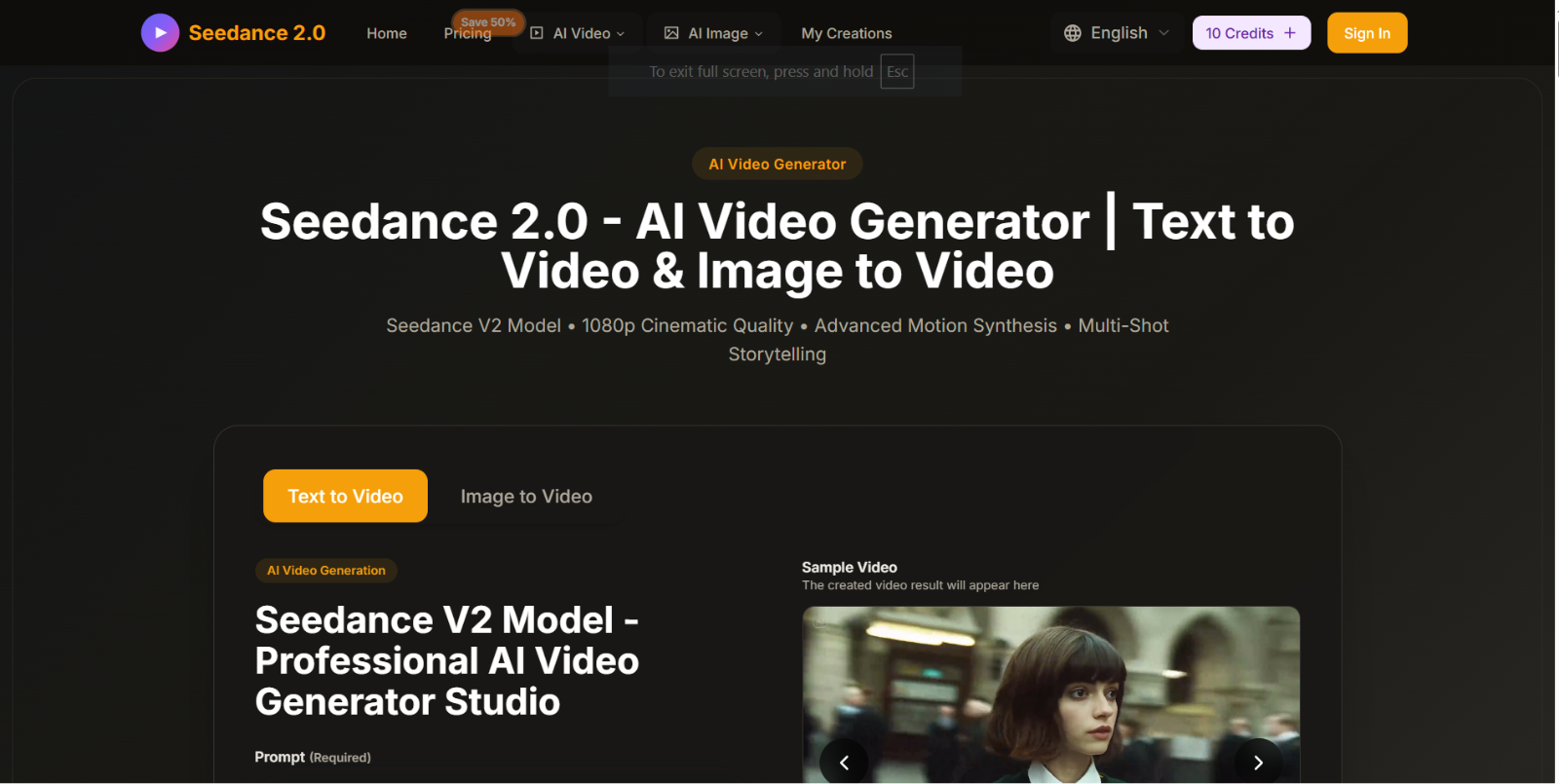Click the Sample Video heading text

[x=850, y=567]
